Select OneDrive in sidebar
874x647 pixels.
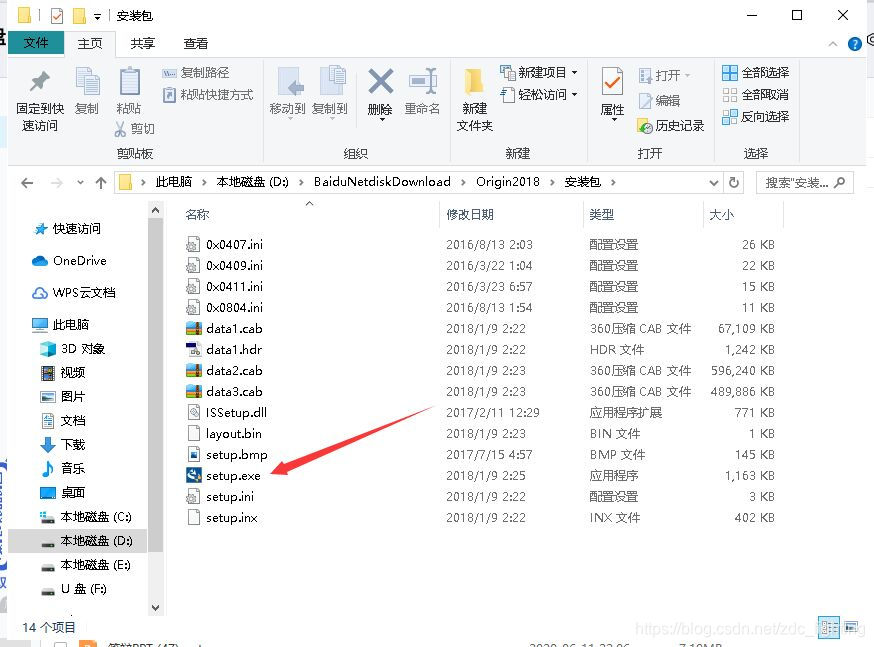tap(69, 260)
